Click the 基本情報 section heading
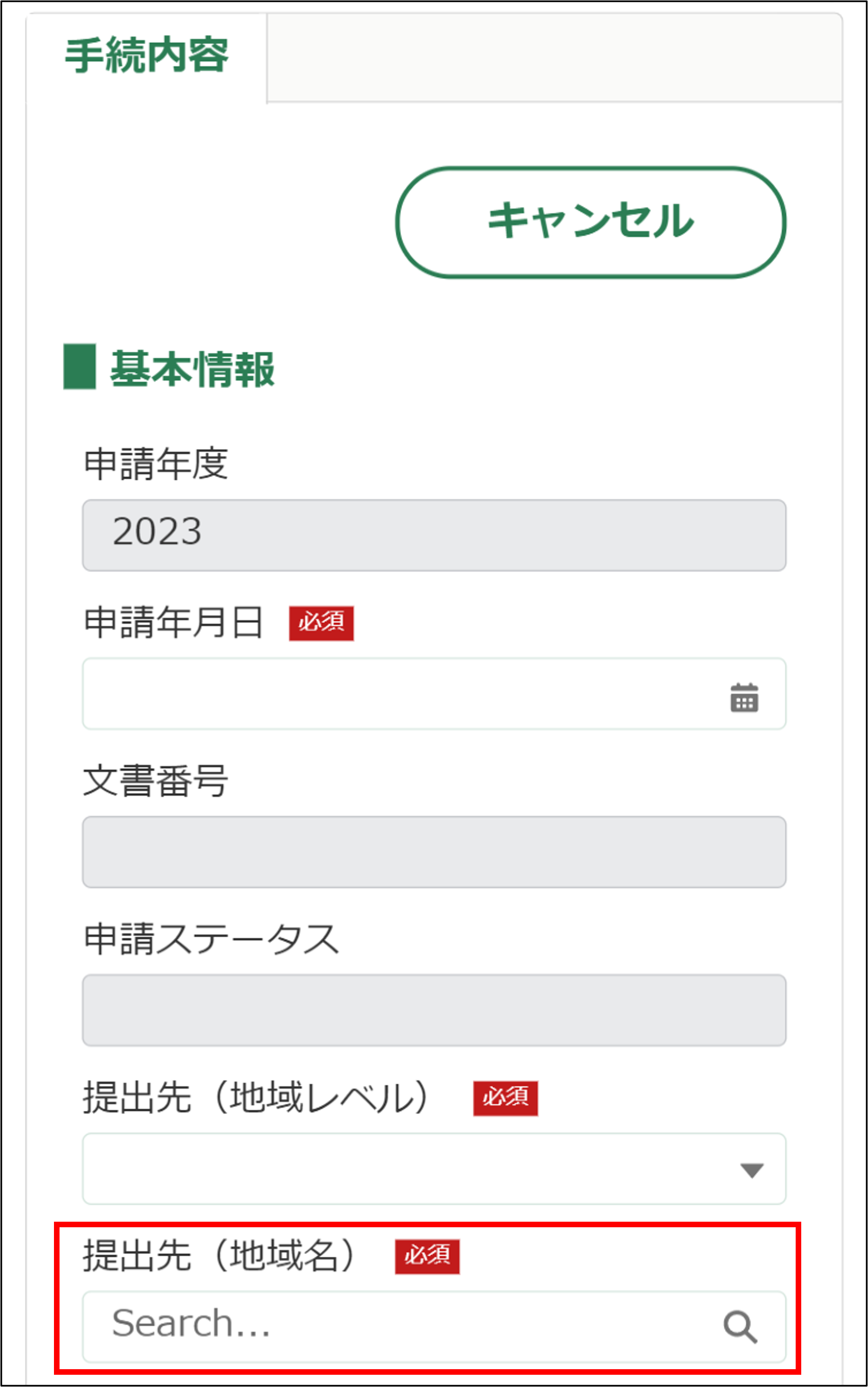The height and width of the screenshot is (1387, 868). [x=193, y=369]
